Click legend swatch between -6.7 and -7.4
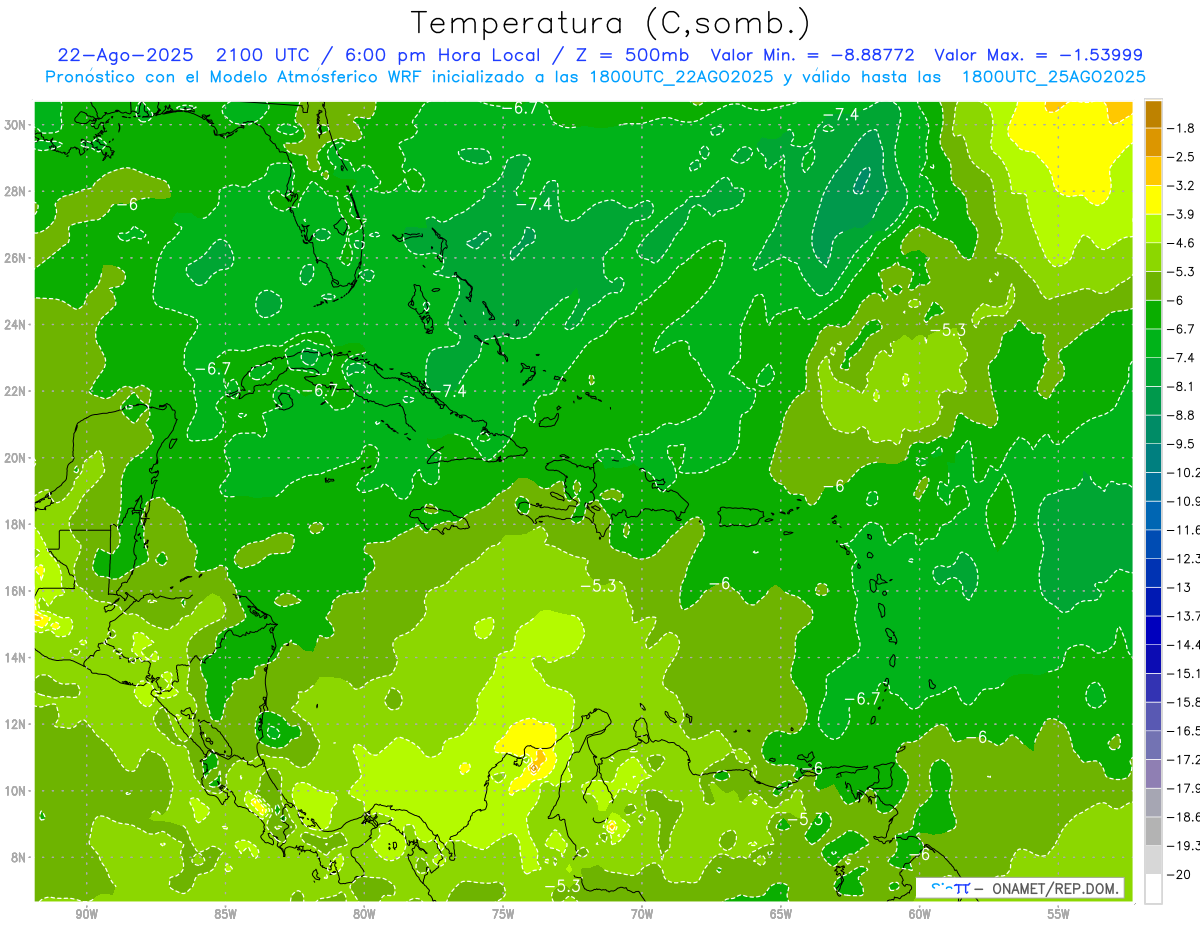 pos(1153,343)
